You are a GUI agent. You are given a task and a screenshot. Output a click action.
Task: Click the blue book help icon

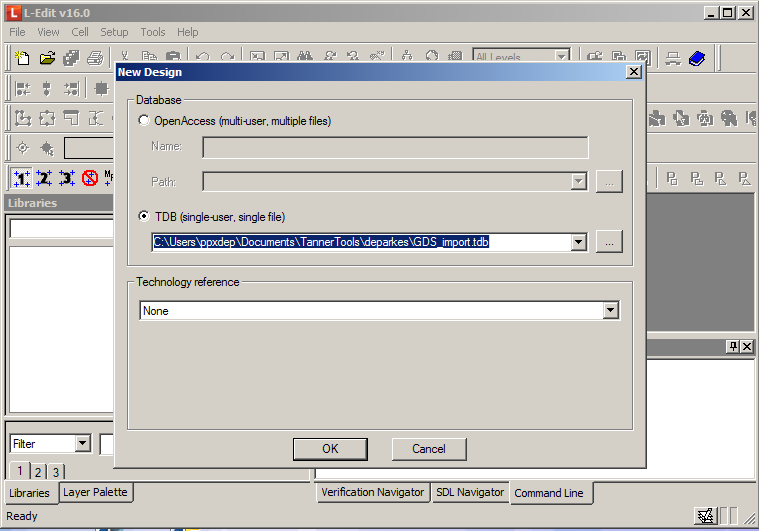(697, 58)
